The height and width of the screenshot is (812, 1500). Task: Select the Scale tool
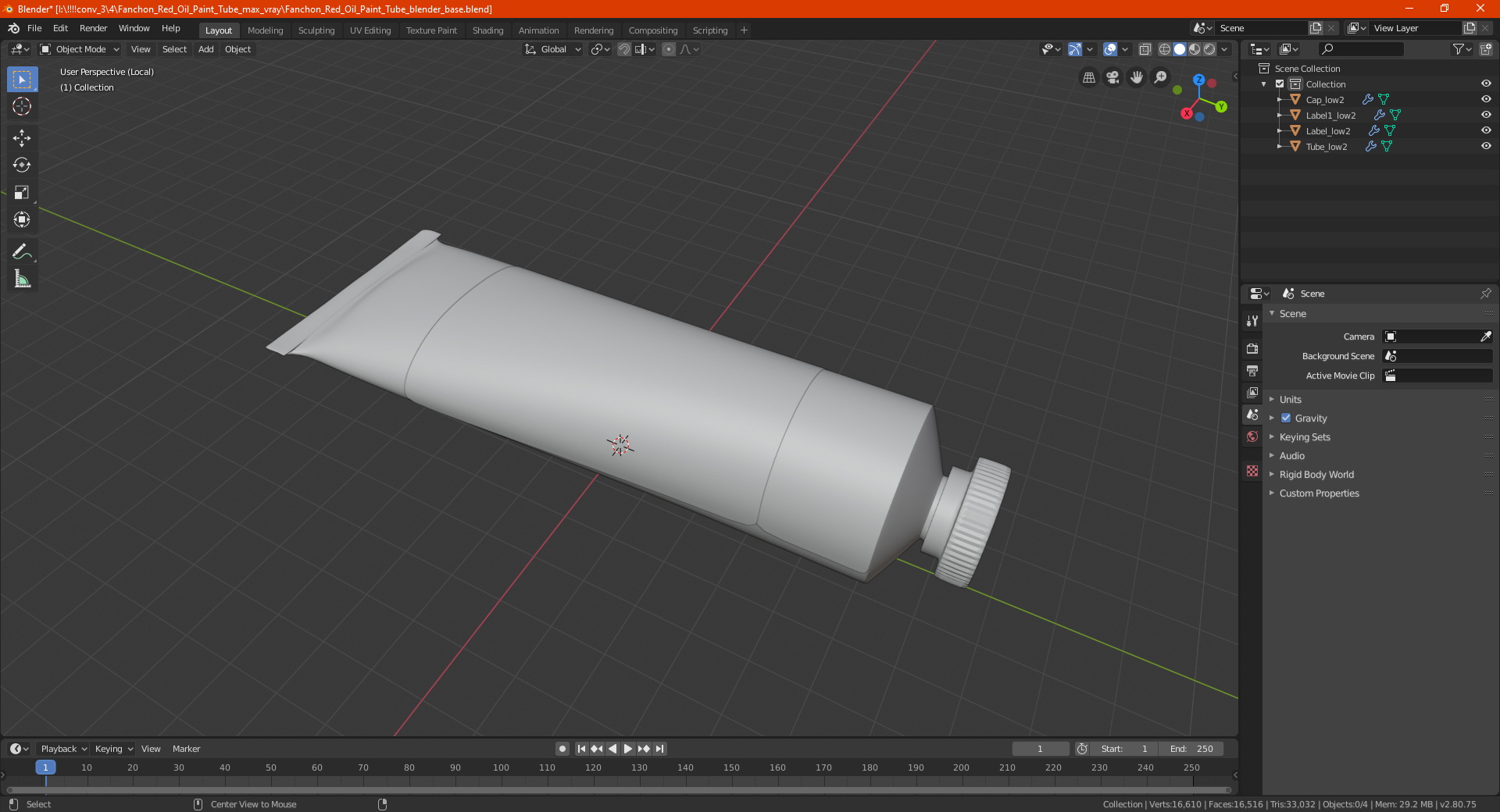tap(22, 193)
